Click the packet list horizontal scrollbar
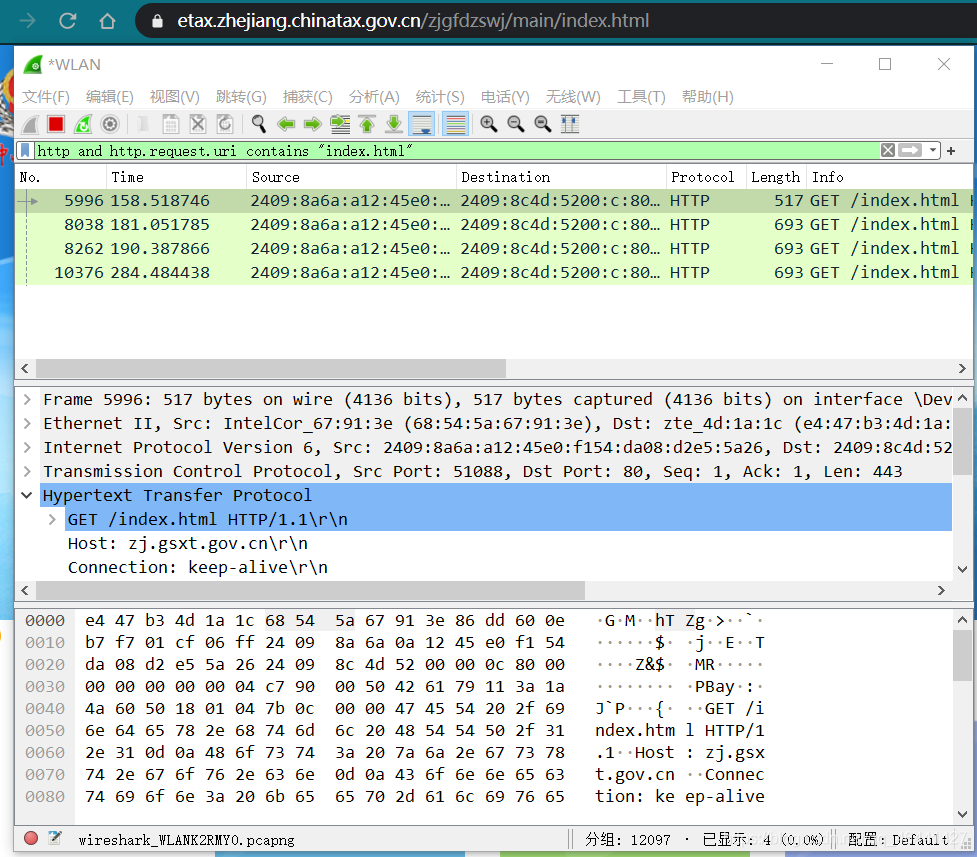This screenshot has height=857, width=977. click(x=271, y=368)
